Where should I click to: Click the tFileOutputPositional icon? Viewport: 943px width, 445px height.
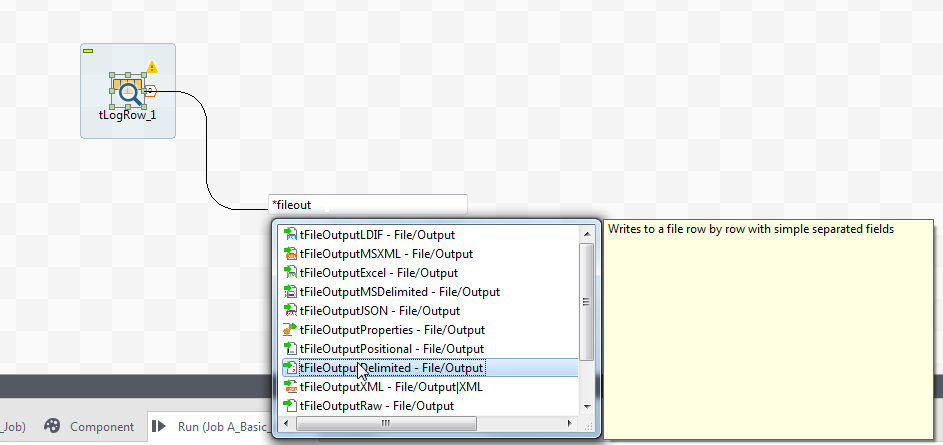coord(291,349)
